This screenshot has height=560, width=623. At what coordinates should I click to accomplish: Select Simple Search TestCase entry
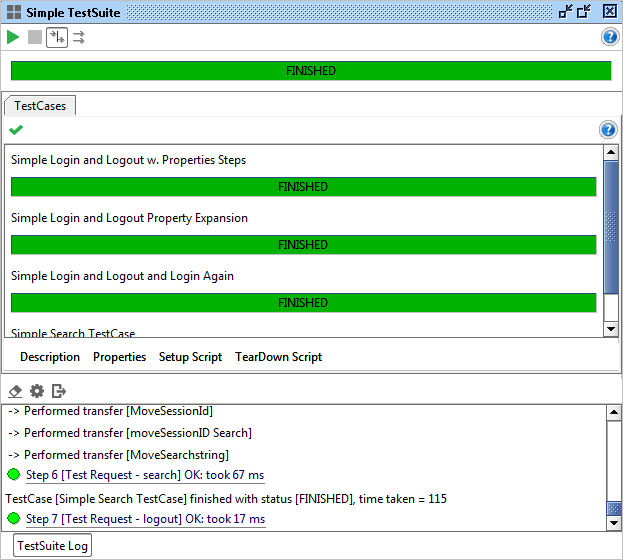click(73, 332)
